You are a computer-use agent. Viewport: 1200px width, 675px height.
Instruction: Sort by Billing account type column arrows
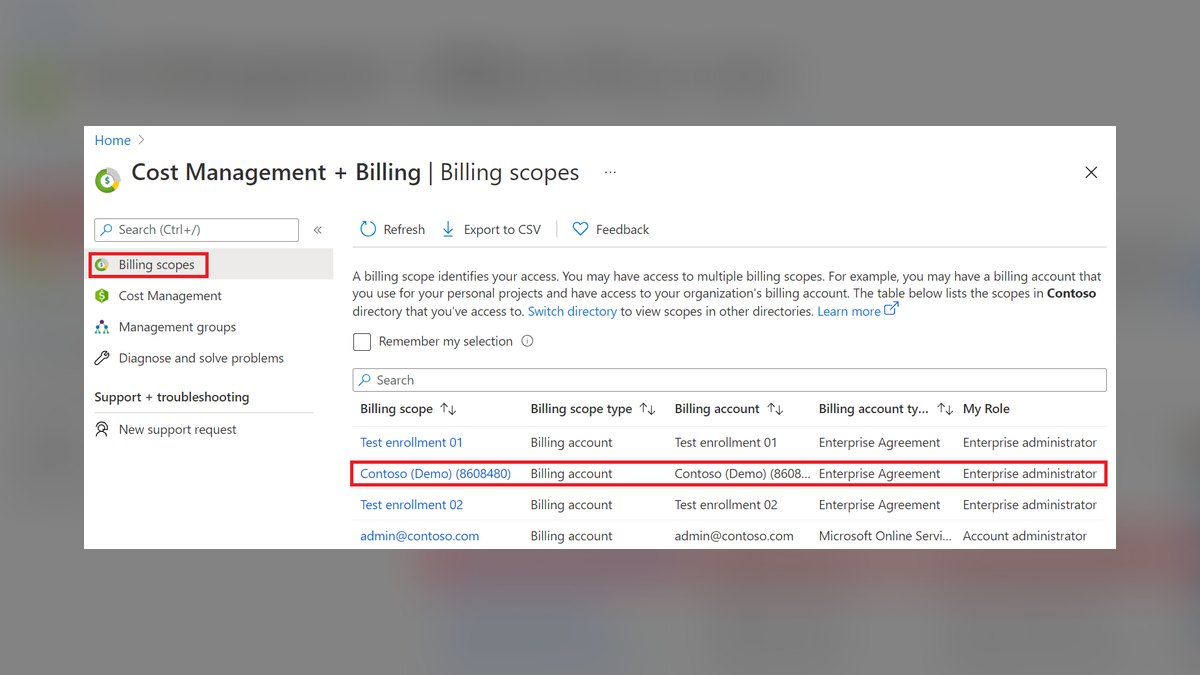tap(945, 409)
